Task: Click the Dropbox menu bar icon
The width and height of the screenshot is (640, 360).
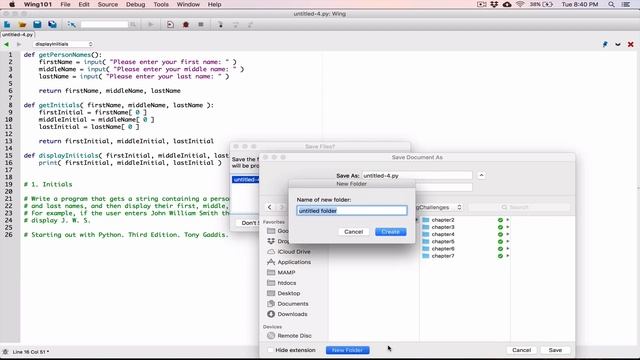Action: tap(494, 4)
